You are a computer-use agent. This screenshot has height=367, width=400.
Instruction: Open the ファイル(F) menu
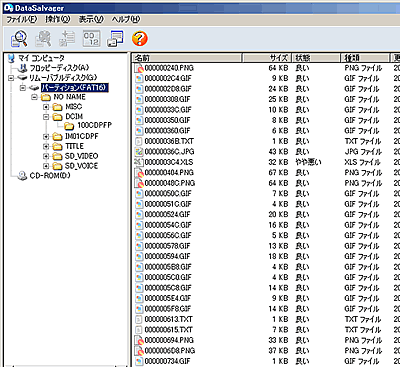pyautogui.click(x=22, y=19)
